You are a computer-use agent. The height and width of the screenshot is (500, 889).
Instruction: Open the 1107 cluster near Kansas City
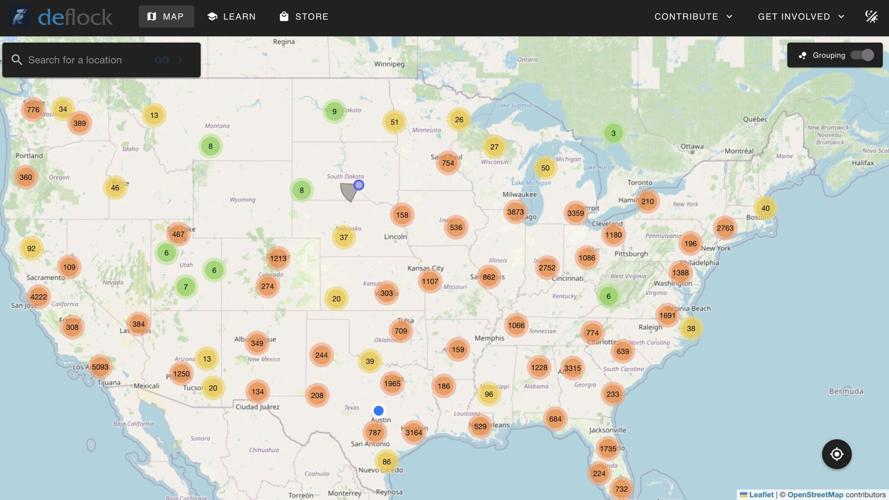[x=430, y=281]
